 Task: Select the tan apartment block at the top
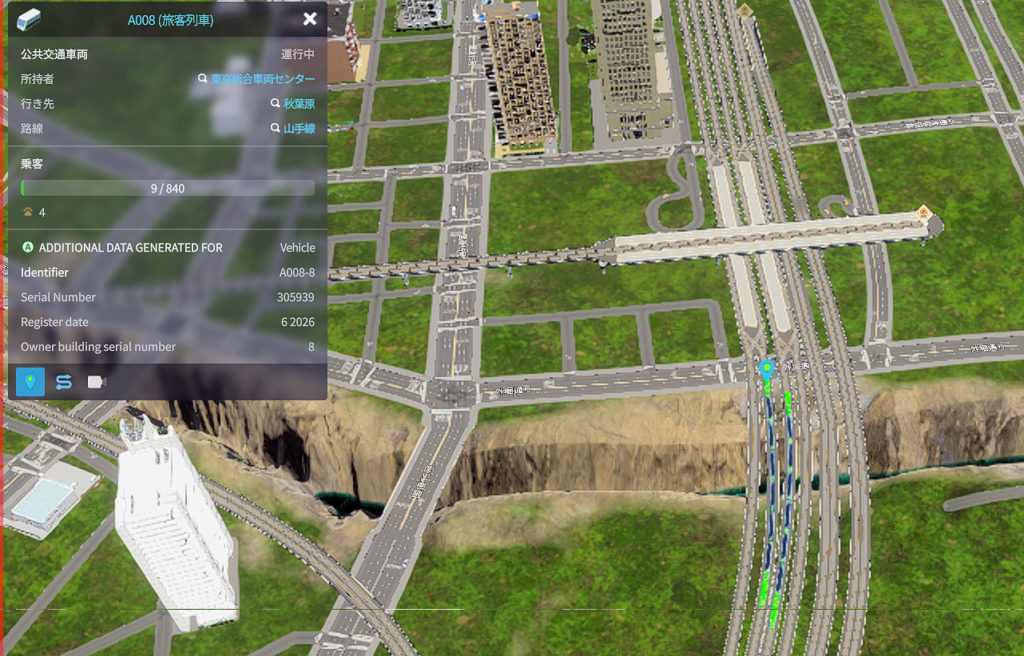520,80
